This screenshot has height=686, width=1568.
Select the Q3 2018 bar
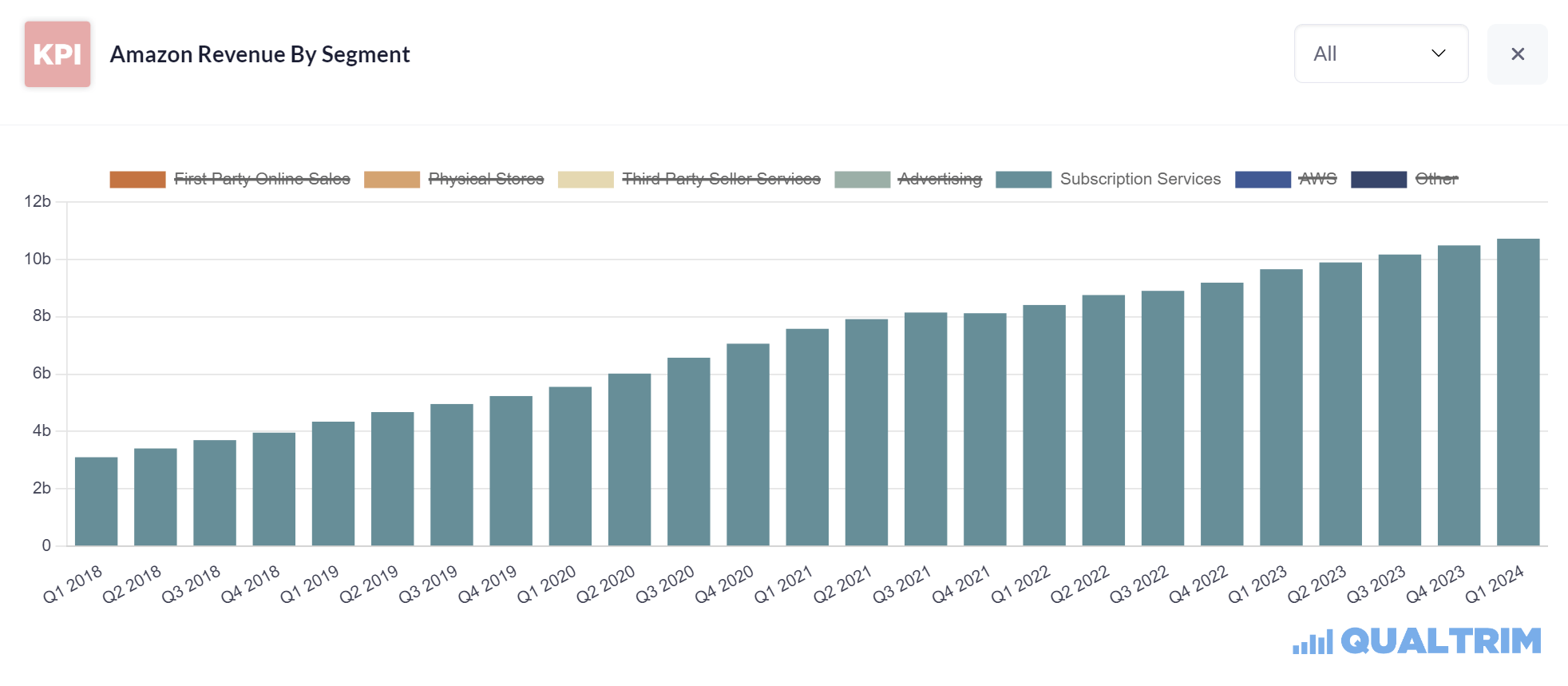pyautogui.click(x=215, y=493)
